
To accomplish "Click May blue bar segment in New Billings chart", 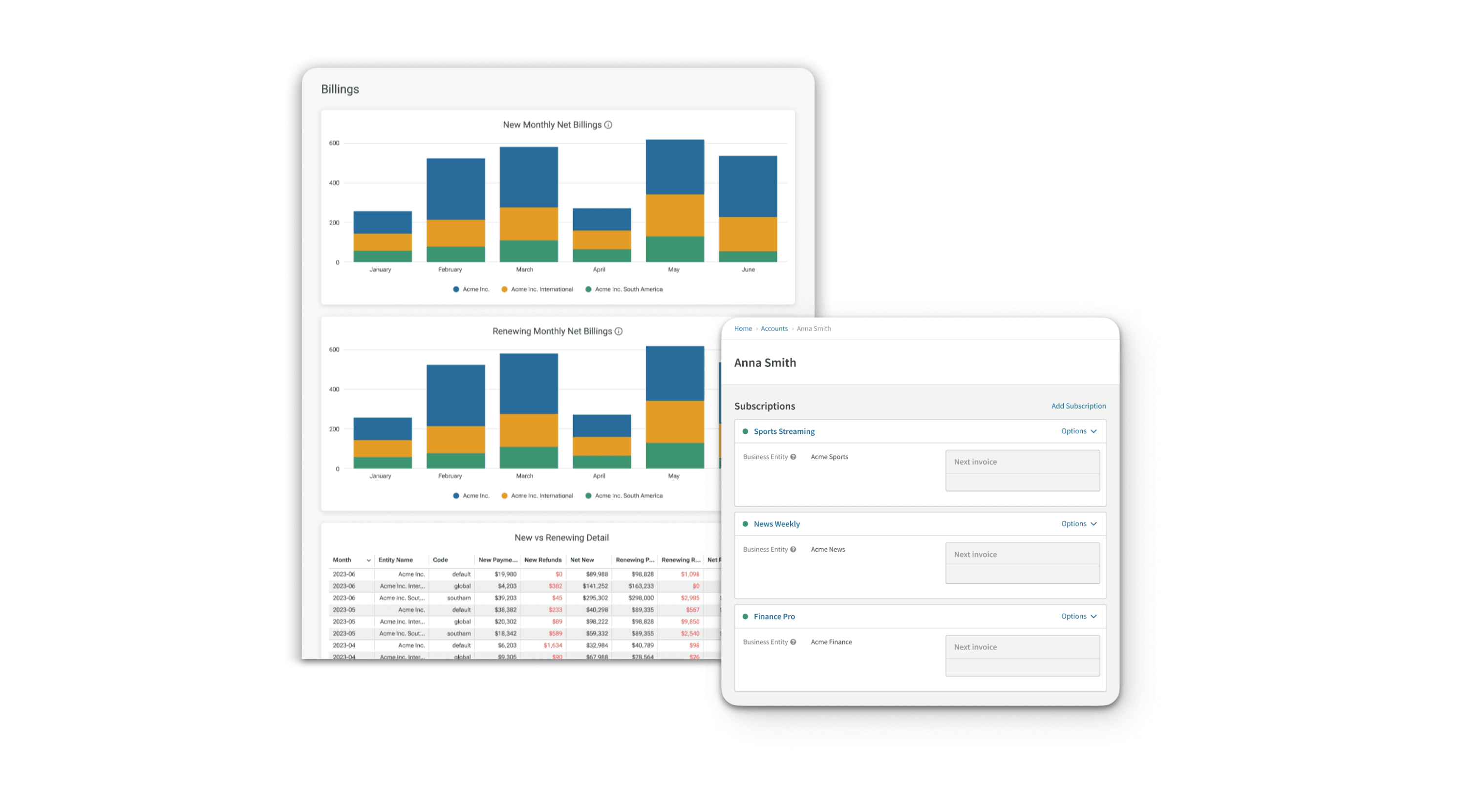I will tap(675, 167).
